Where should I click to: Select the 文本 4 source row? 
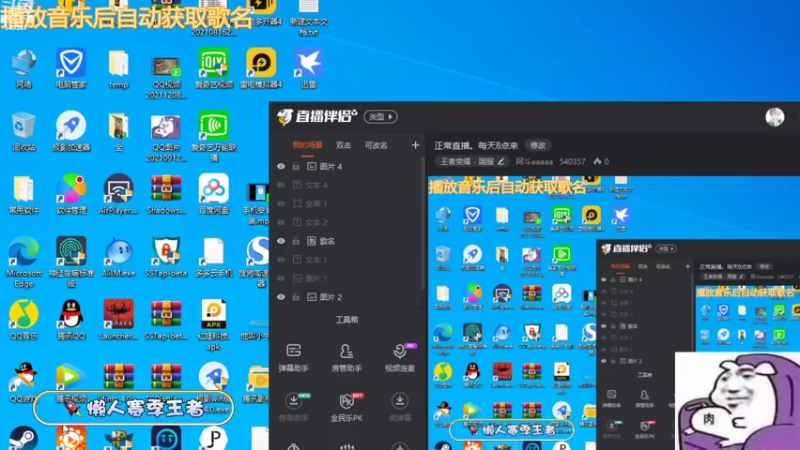(x=348, y=185)
